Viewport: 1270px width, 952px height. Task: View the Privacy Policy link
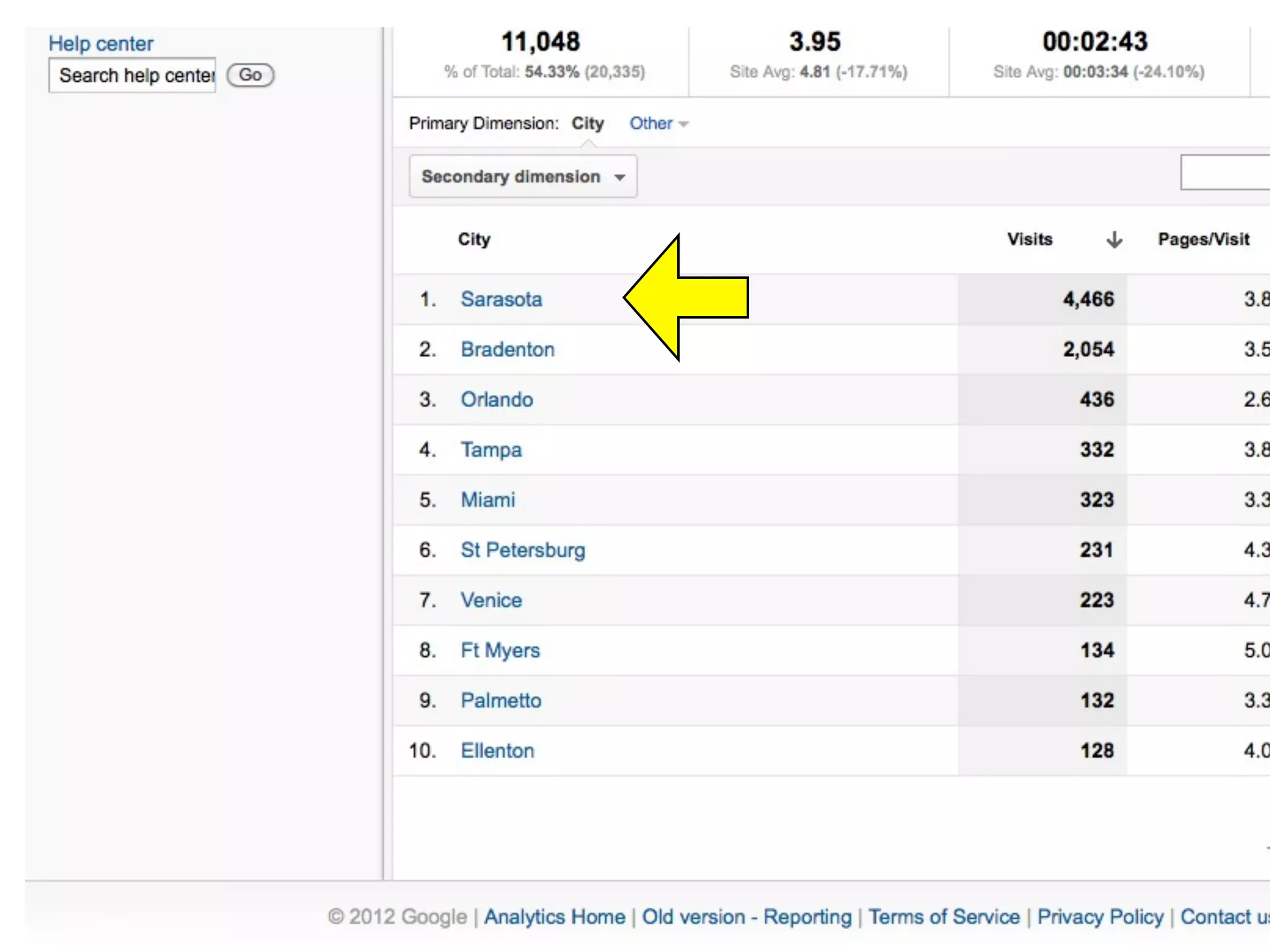[1100, 917]
